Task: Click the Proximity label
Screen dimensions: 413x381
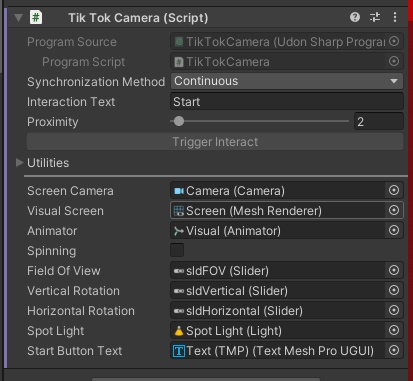Action: [x=53, y=122]
